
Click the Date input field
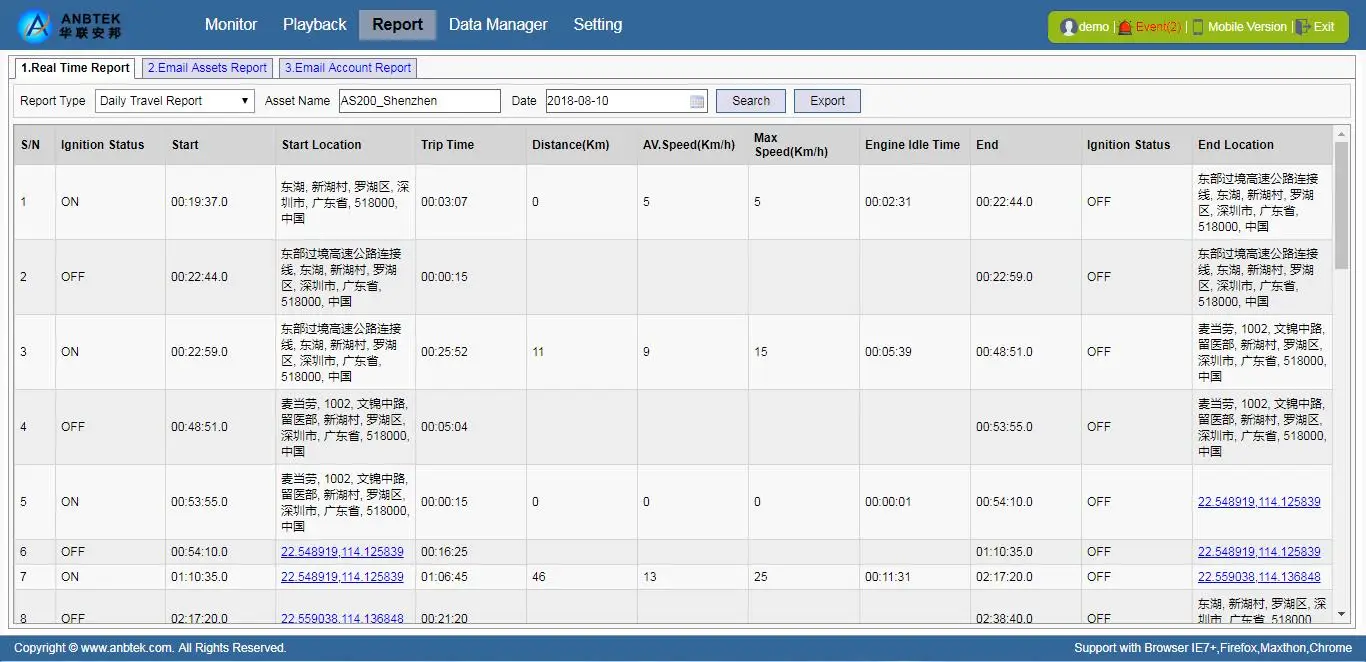pos(616,101)
